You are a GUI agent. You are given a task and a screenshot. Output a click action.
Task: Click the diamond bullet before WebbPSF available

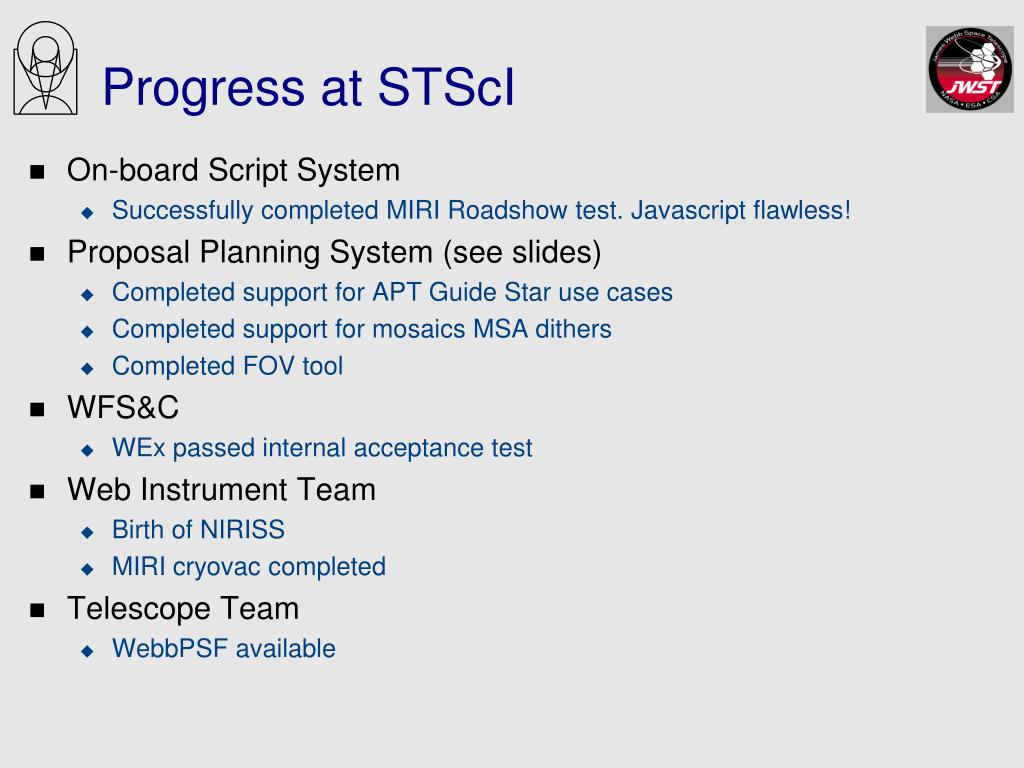[x=88, y=650]
